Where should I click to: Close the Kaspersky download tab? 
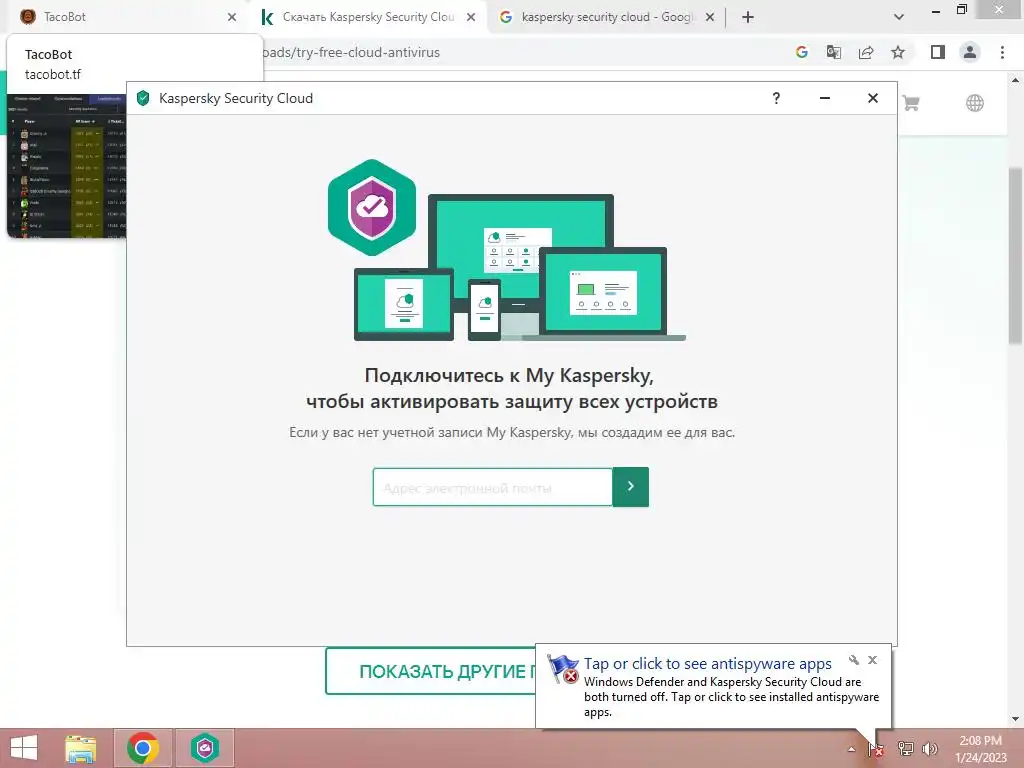tap(471, 17)
